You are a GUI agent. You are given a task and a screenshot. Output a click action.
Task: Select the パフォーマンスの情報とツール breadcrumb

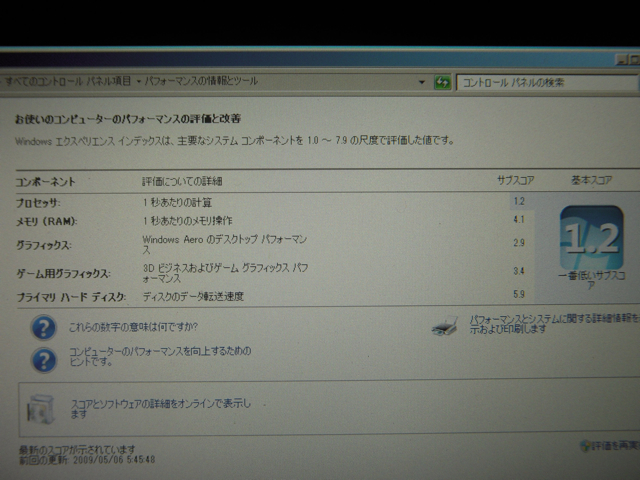[199, 78]
